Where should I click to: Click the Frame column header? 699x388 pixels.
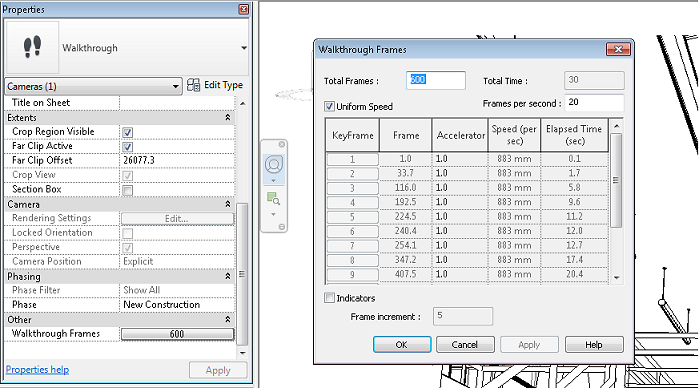click(x=406, y=135)
